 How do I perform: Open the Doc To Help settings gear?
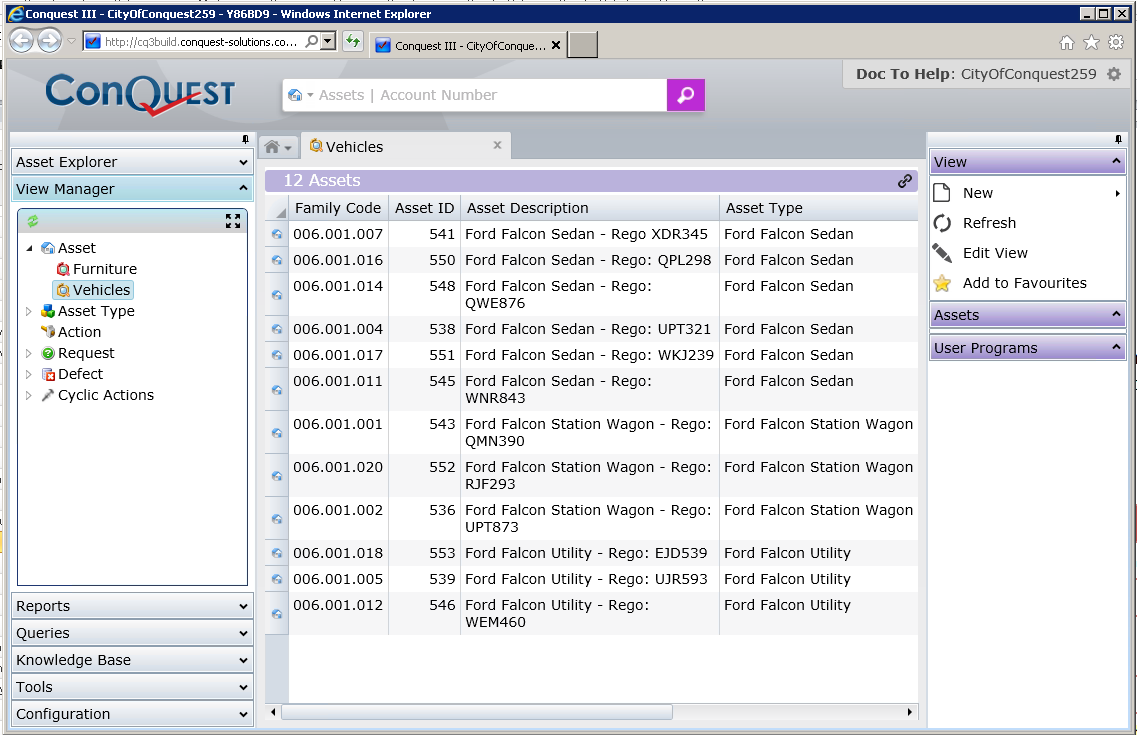point(1114,74)
